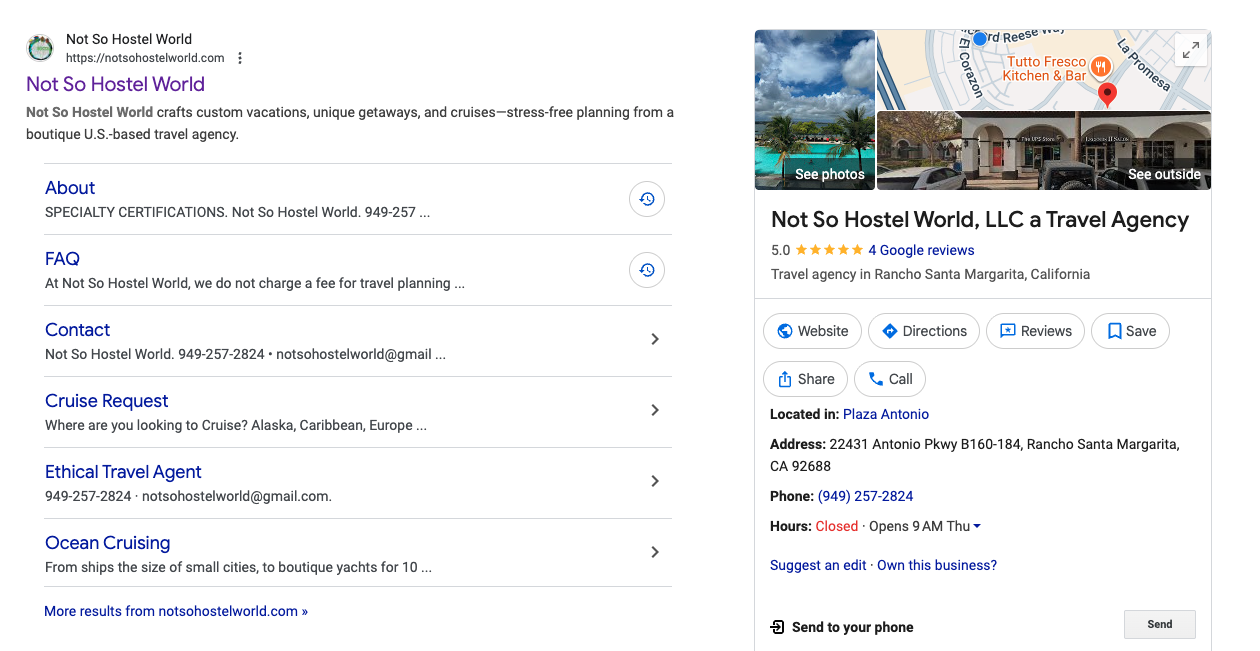The image size is (1260, 651).
Task: Click the globe icon on Website button
Action: (x=785, y=331)
